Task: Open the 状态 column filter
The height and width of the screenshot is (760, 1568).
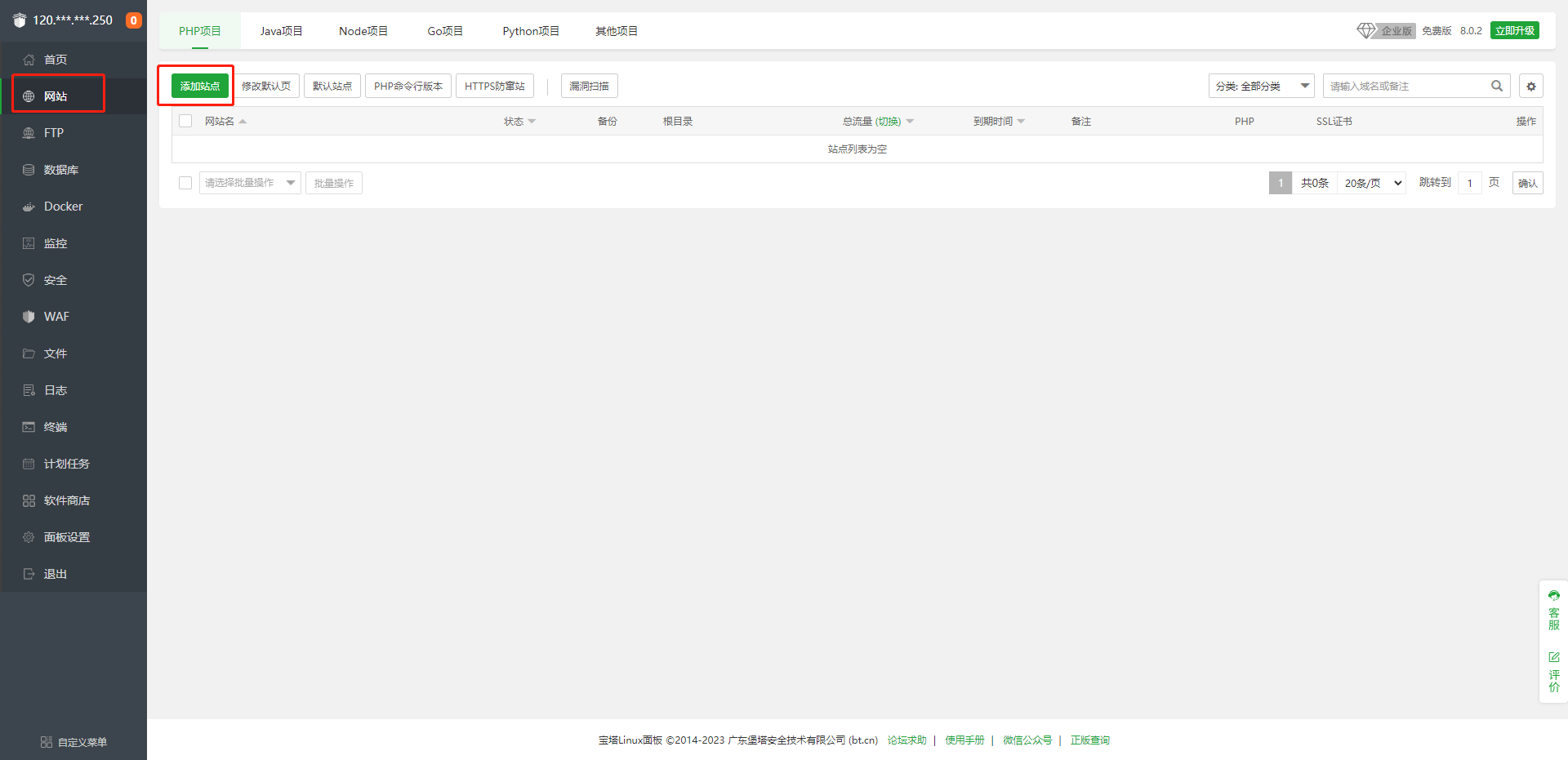Action: pos(532,122)
